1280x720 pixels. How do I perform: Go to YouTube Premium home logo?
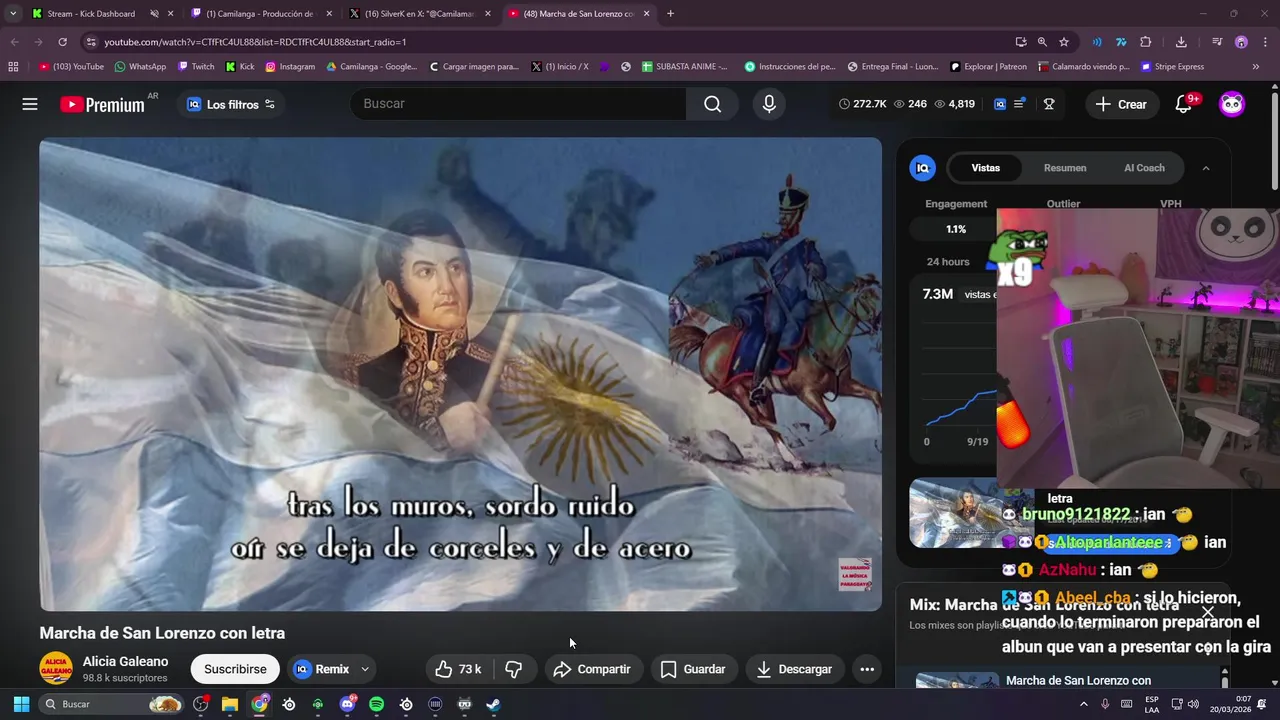click(102, 104)
